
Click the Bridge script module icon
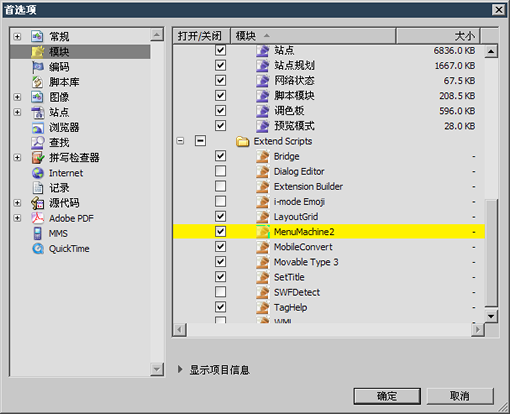point(263,156)
